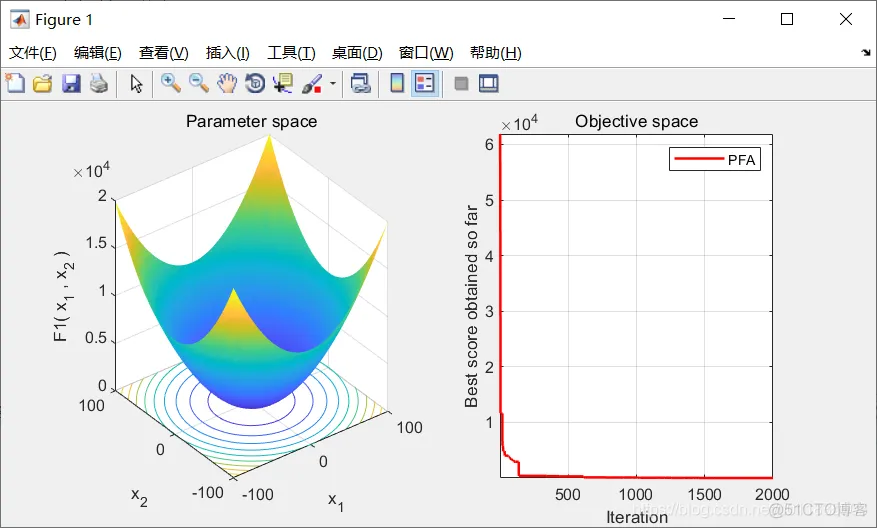Click the 1500 tick label on Iteration axis
Image resolution: width=877 pixels, height=528 pixels.
[704, 494]
